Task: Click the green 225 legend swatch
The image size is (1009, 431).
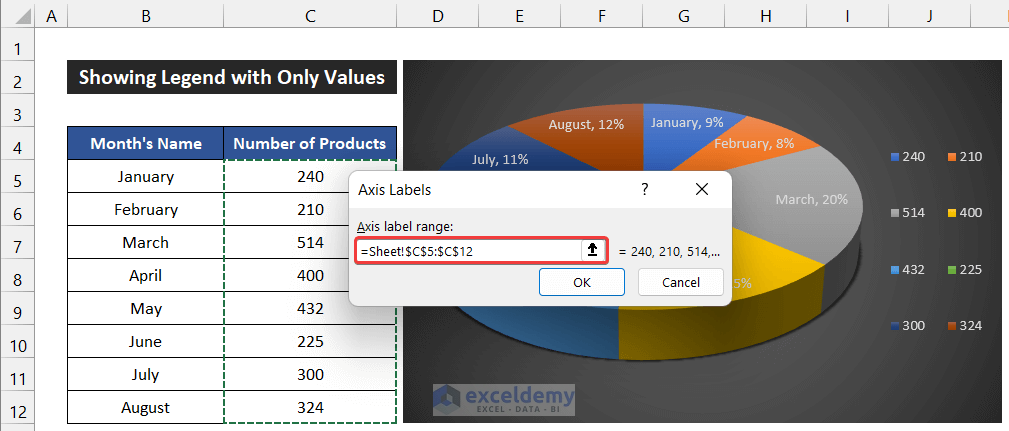Action: 950,270
